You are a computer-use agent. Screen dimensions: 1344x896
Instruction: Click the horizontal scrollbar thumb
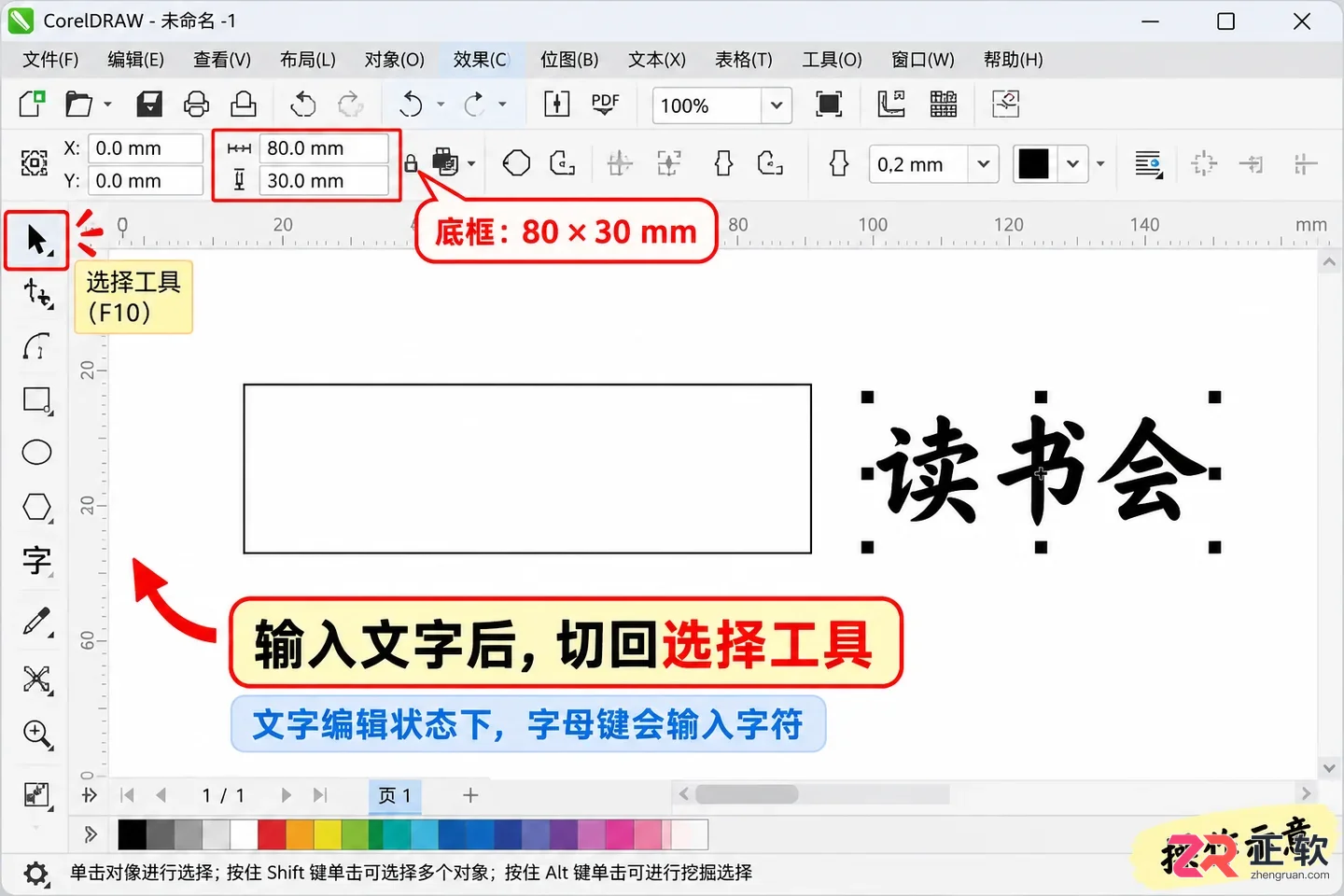coord(747,794)
